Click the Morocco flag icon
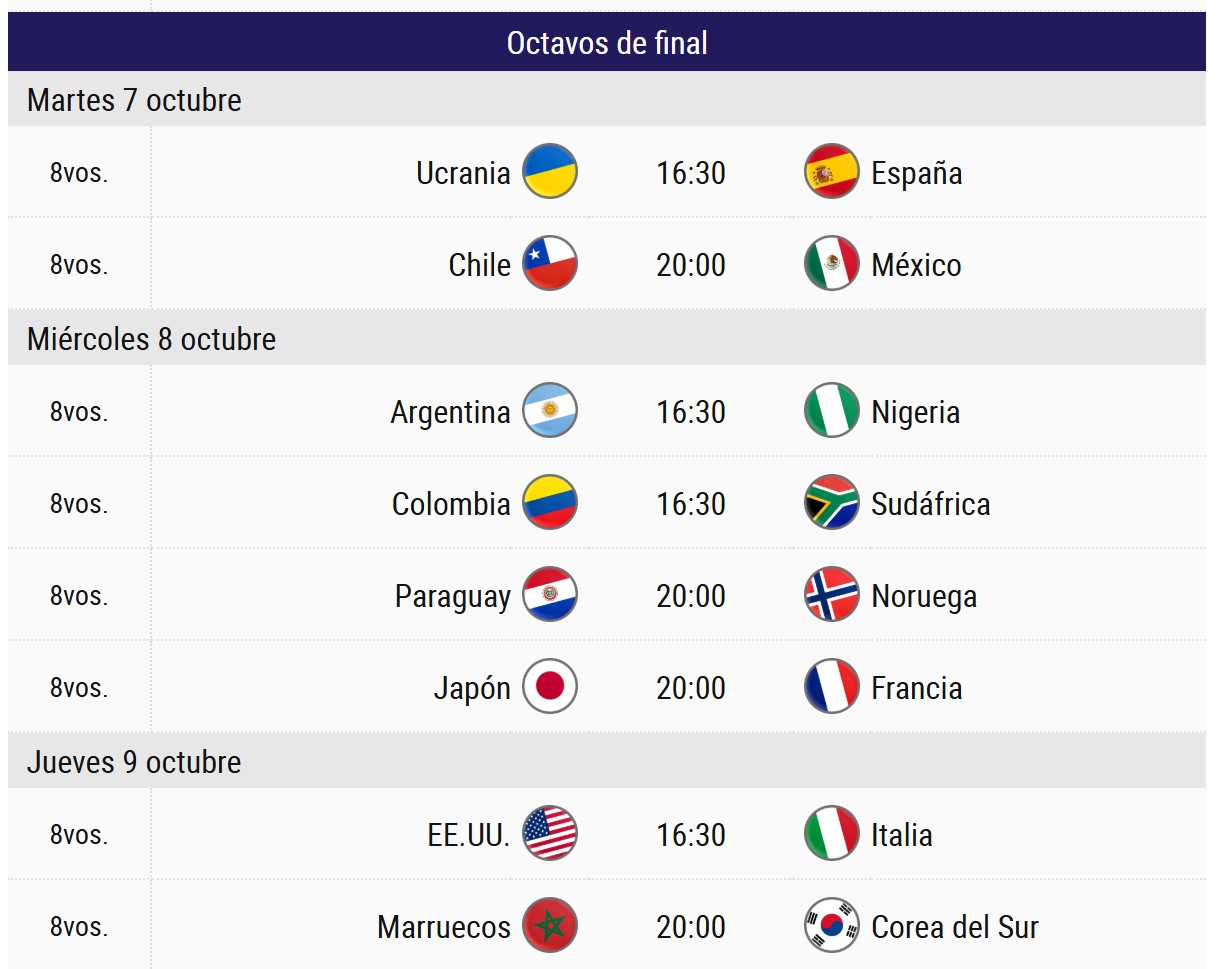Image resolution: width=1220 pixels, height=969 pixels. click(550, 926)
